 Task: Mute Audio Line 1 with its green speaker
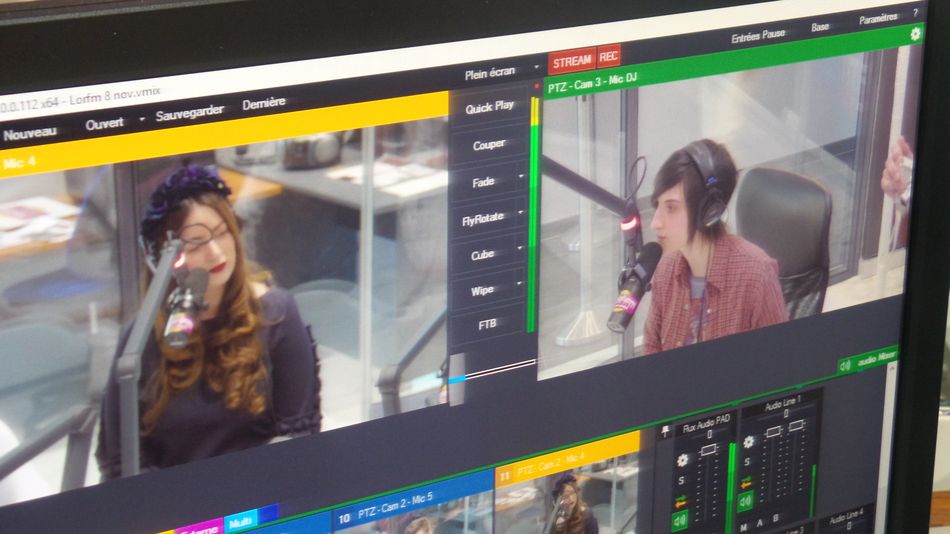point(745,501)
